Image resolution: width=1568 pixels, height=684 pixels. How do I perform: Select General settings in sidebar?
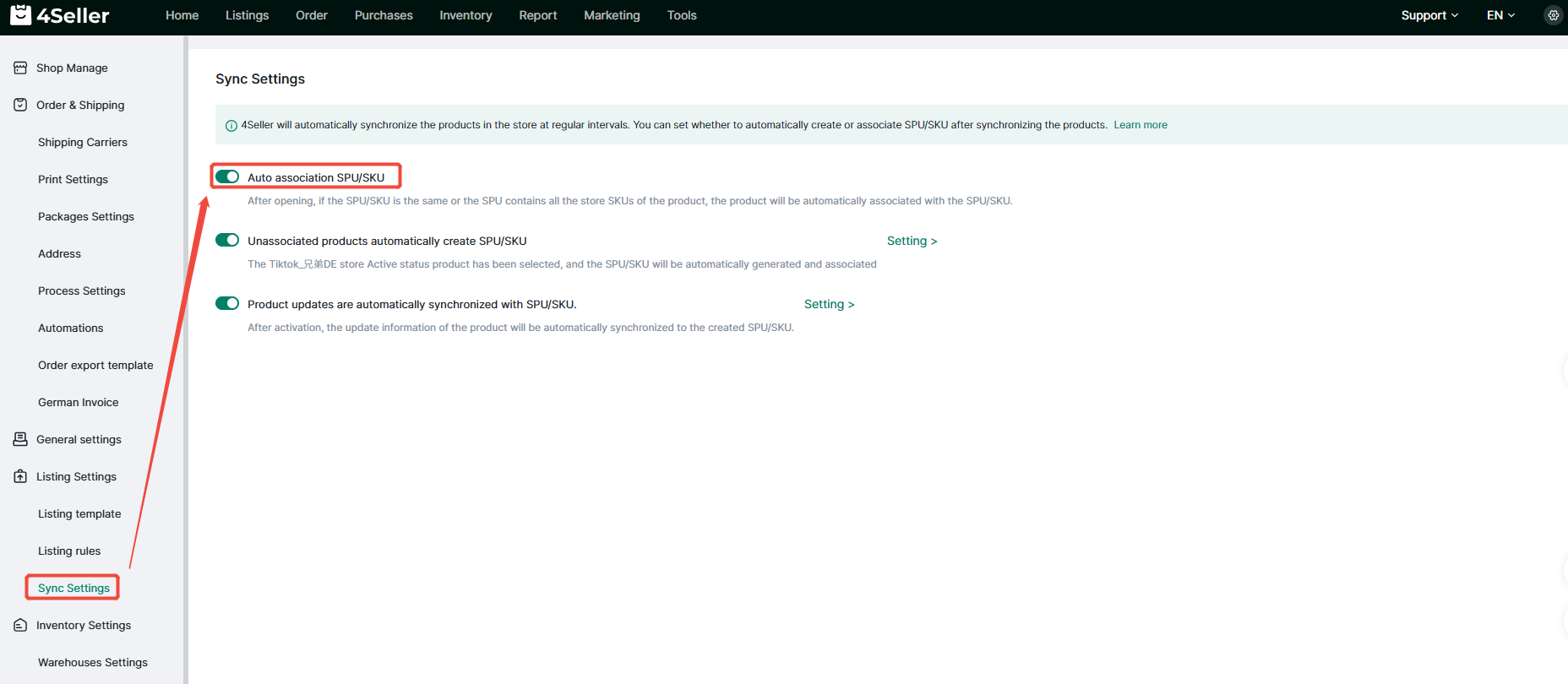pyautogui.click(x=79, y=439)
